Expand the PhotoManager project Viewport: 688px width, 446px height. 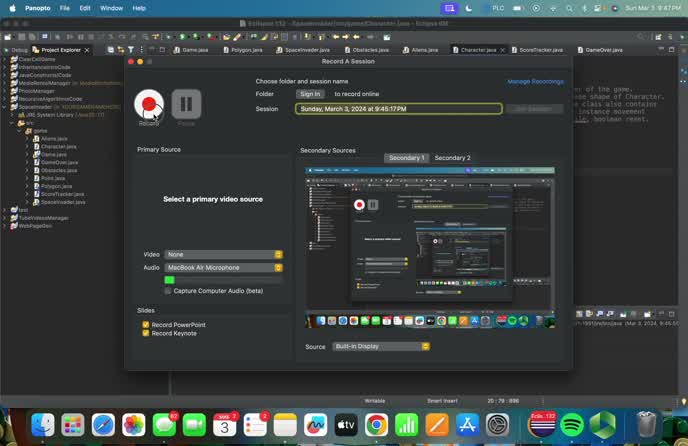coord(5,91)
